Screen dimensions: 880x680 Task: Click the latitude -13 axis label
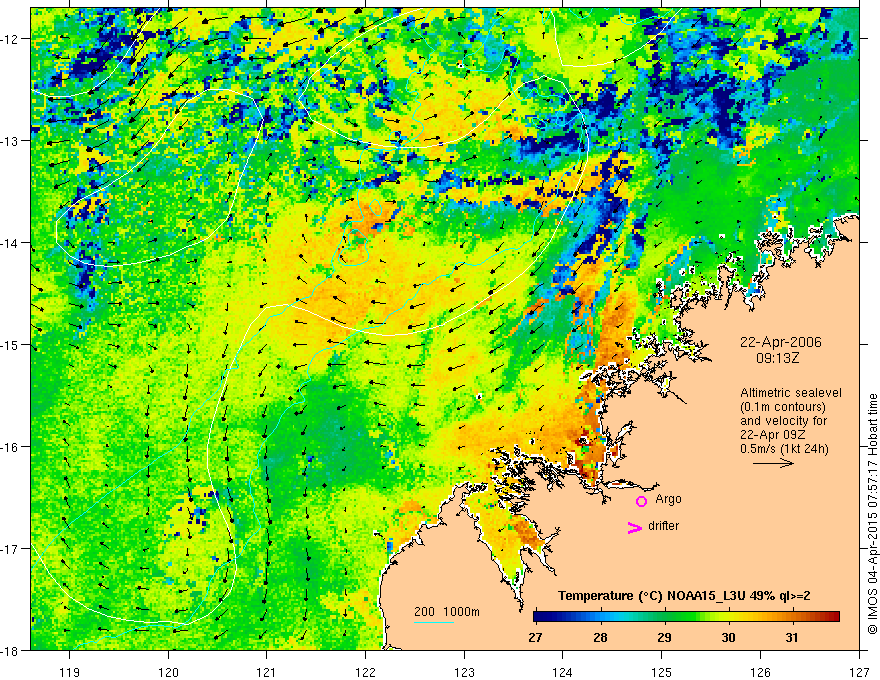pos(11,141)
